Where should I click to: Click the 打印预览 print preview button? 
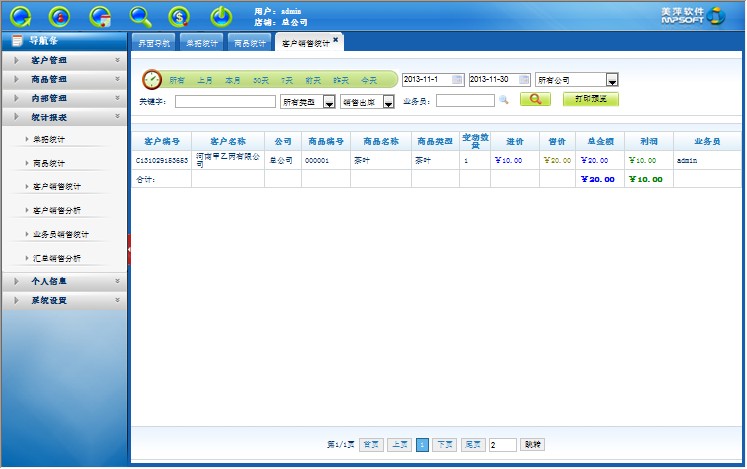pos(591,100)
